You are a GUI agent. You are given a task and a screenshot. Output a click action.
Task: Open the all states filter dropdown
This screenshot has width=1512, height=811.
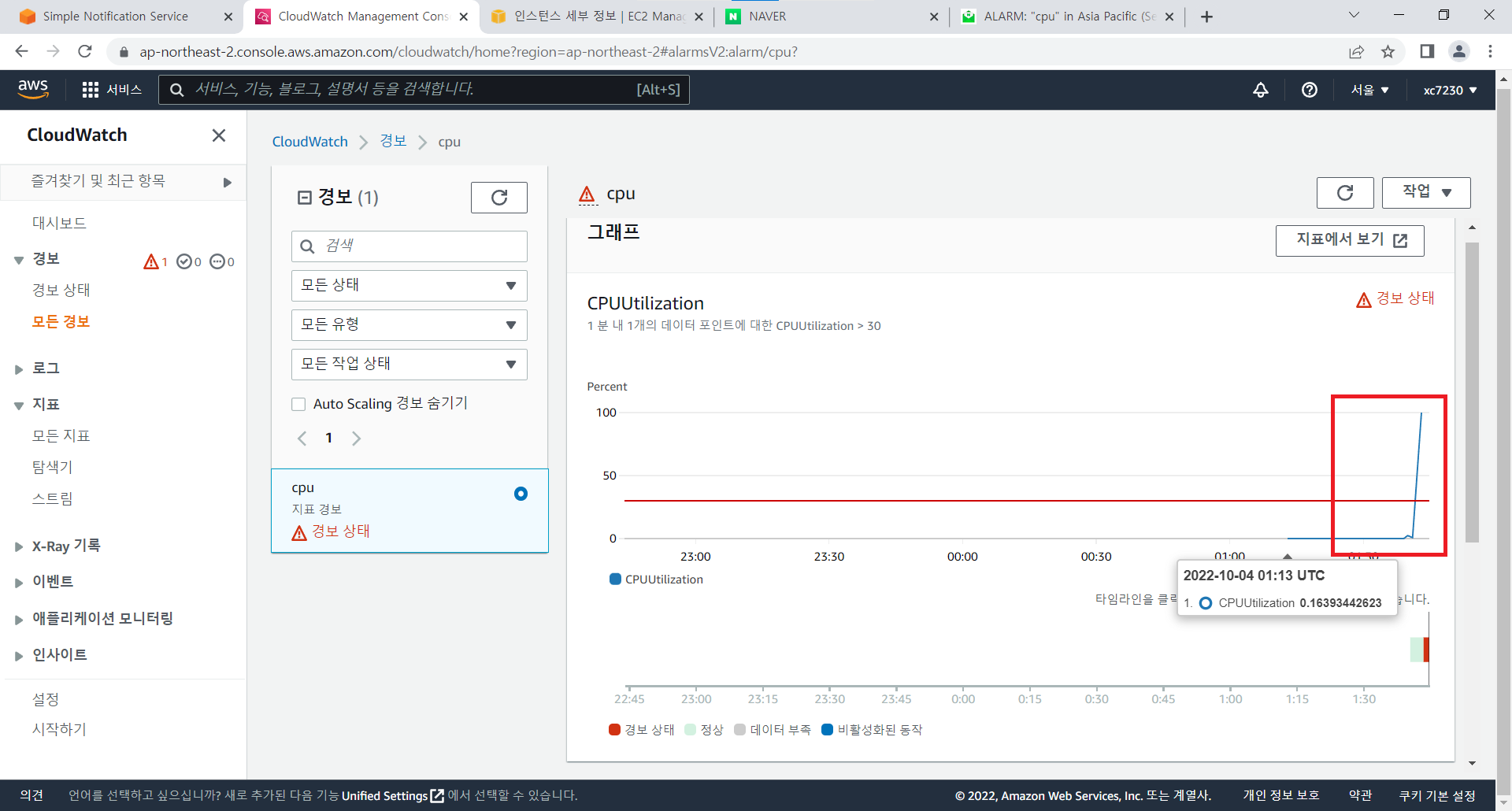pos(409,286)
